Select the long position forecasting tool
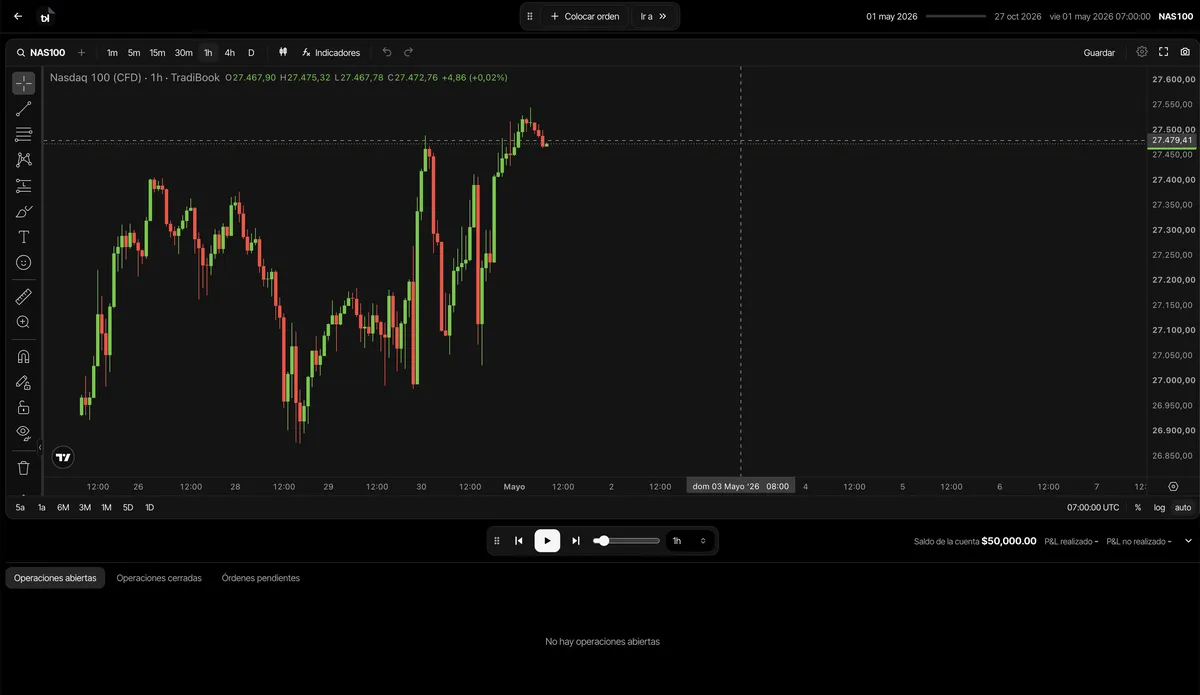The height and width of the screenshot is (695, 1200). 24,186
